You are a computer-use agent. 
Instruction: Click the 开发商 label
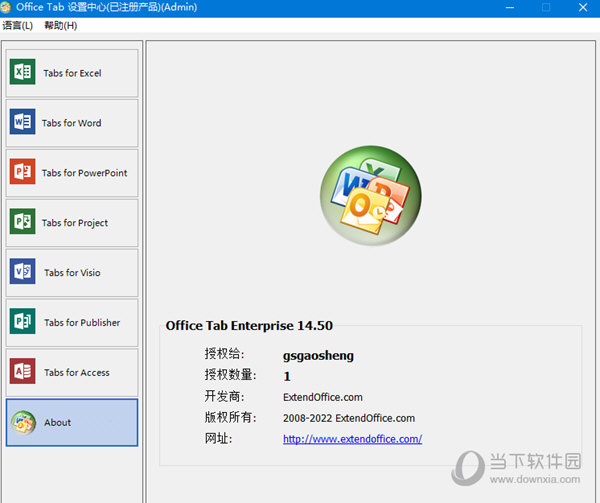[224, 396]
